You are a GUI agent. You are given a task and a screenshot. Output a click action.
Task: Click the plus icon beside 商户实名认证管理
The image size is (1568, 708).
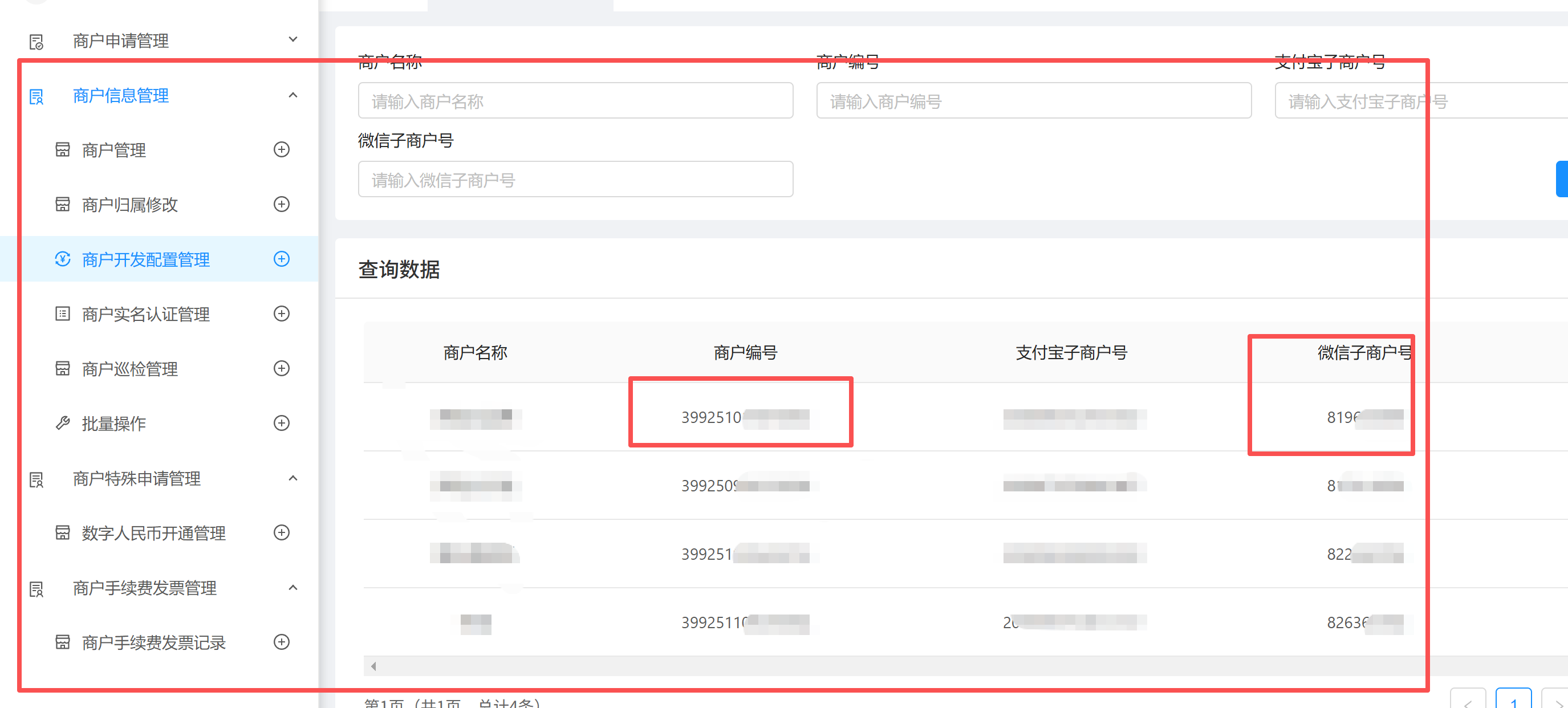[x=281, y=314]
